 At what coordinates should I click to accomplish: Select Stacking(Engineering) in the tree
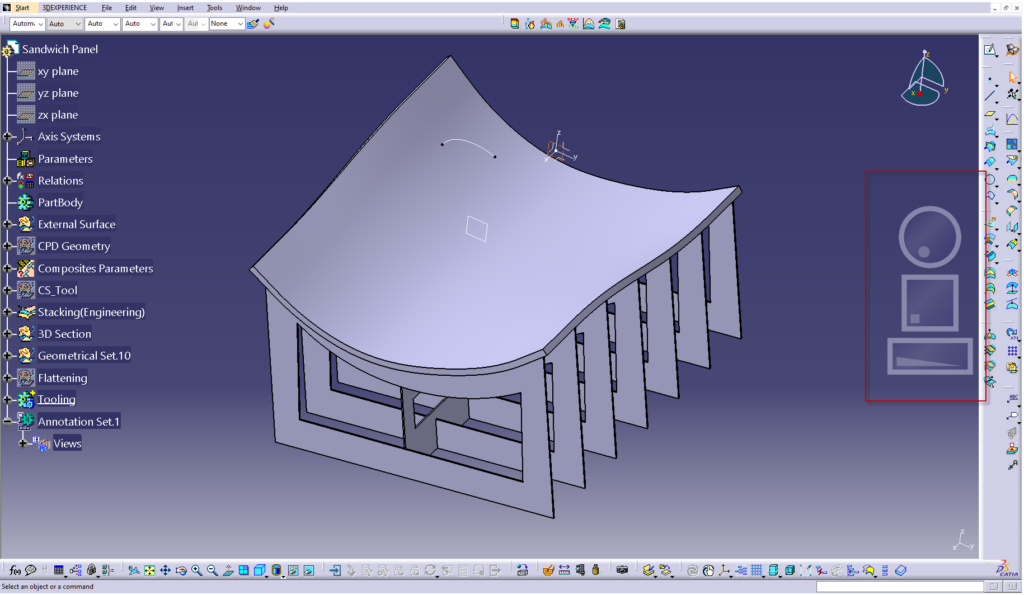pyautogui.click(x=91, y=312)
